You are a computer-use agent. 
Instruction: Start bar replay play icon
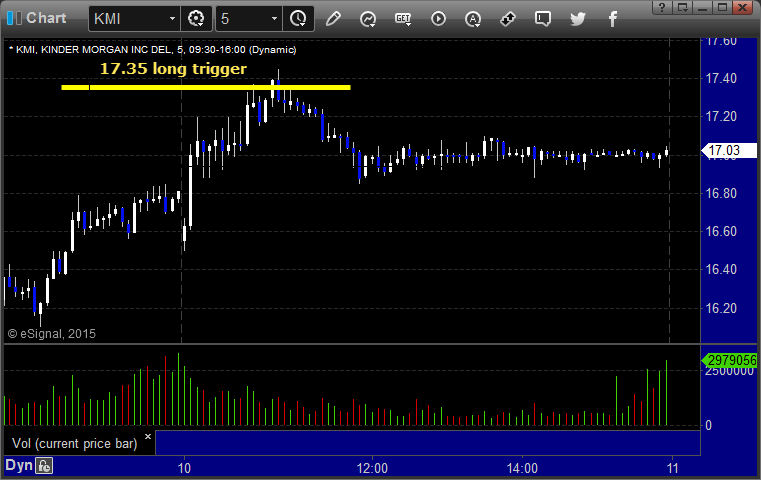click(438, 19)
